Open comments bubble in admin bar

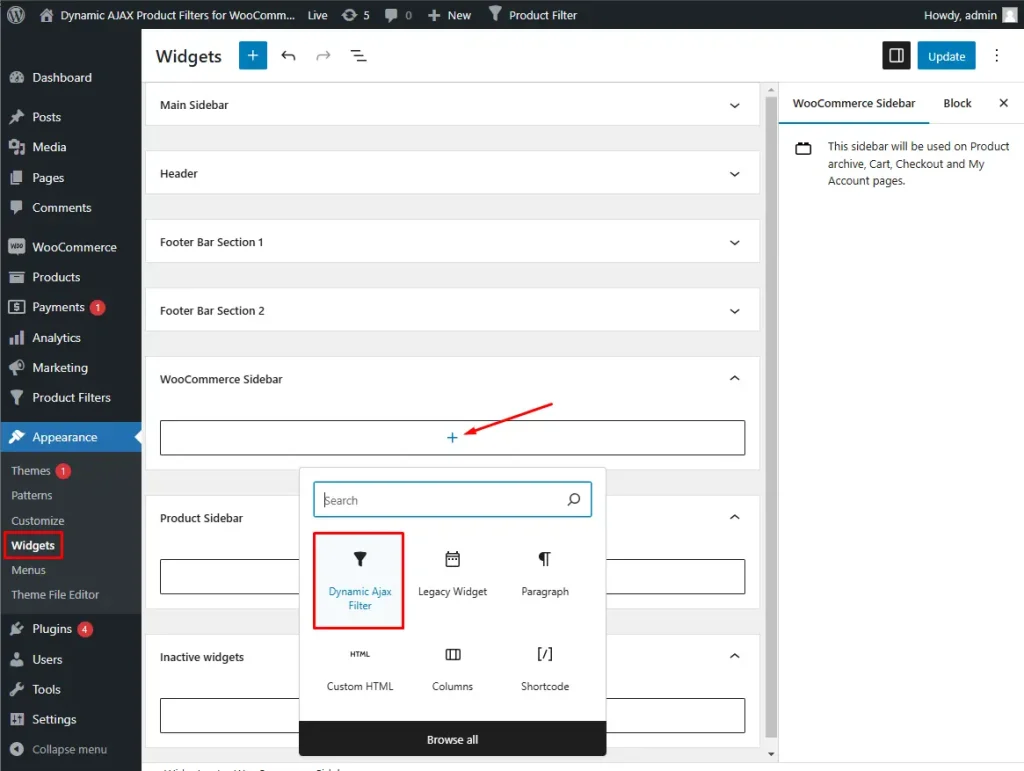point(398,14)
